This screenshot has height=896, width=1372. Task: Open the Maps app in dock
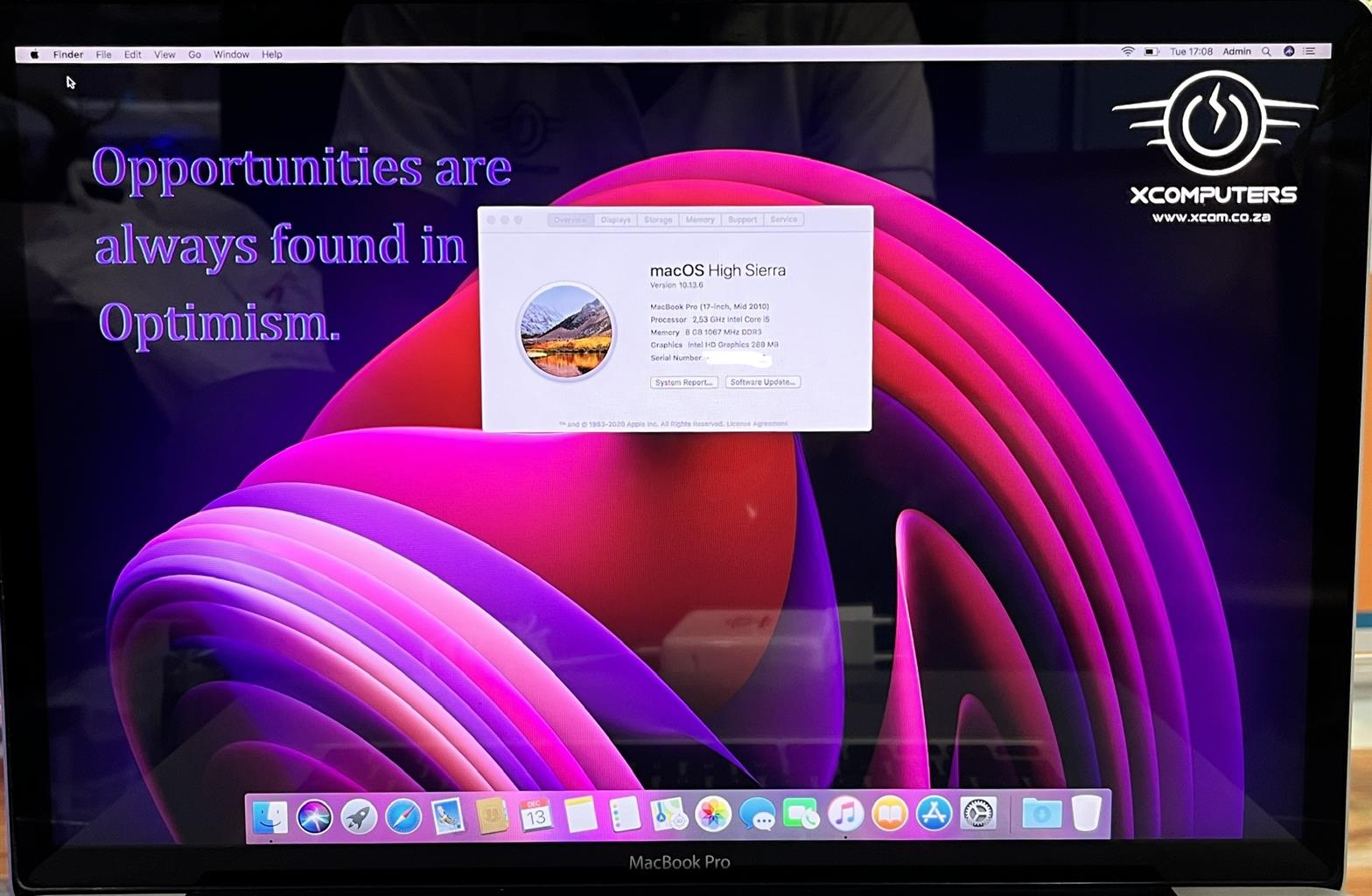coord(668,815)
